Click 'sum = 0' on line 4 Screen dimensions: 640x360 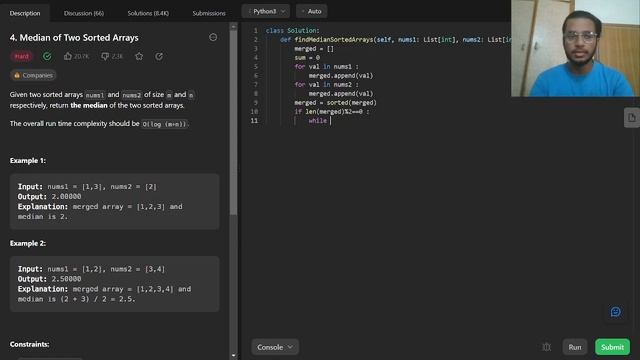pyautogui.click(x=307, y=58)
